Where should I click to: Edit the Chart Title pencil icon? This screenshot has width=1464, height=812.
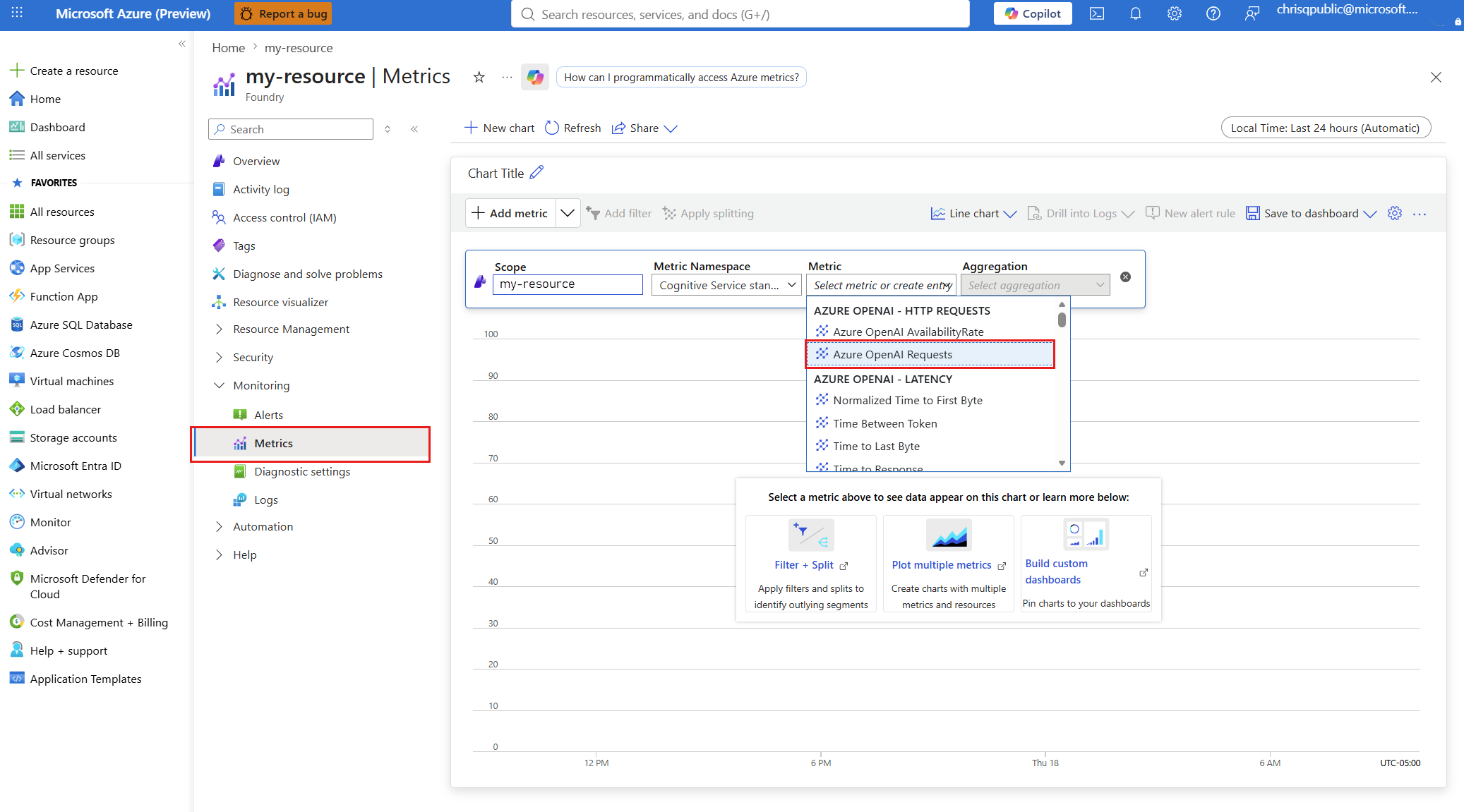[536, 172]
